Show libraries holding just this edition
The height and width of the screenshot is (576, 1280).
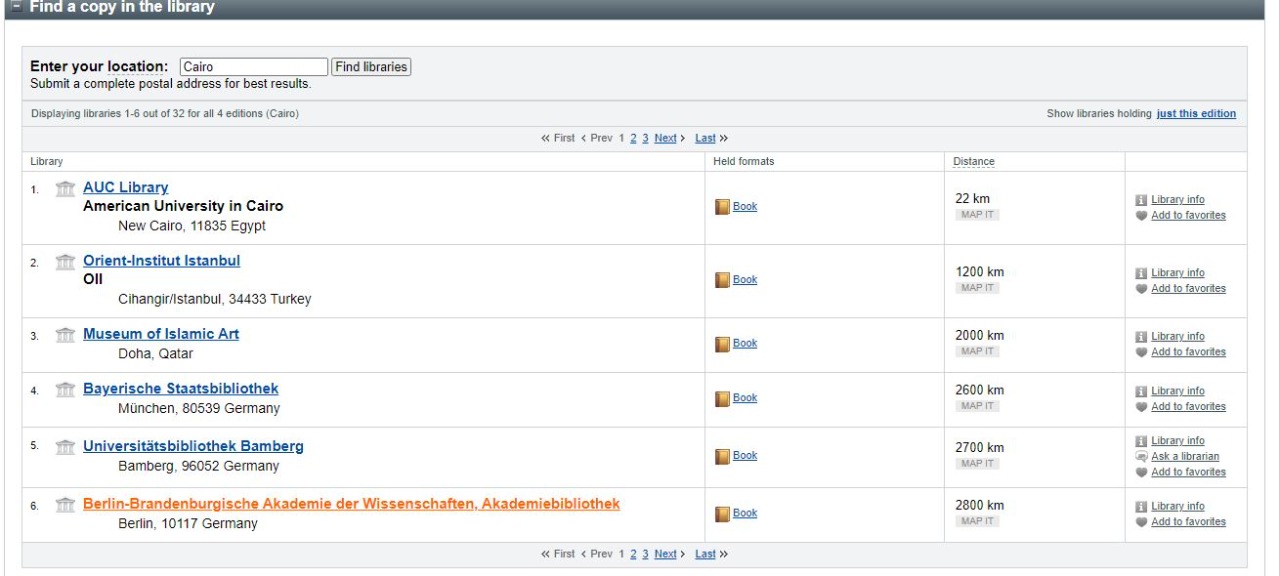tap(1196, 114)
